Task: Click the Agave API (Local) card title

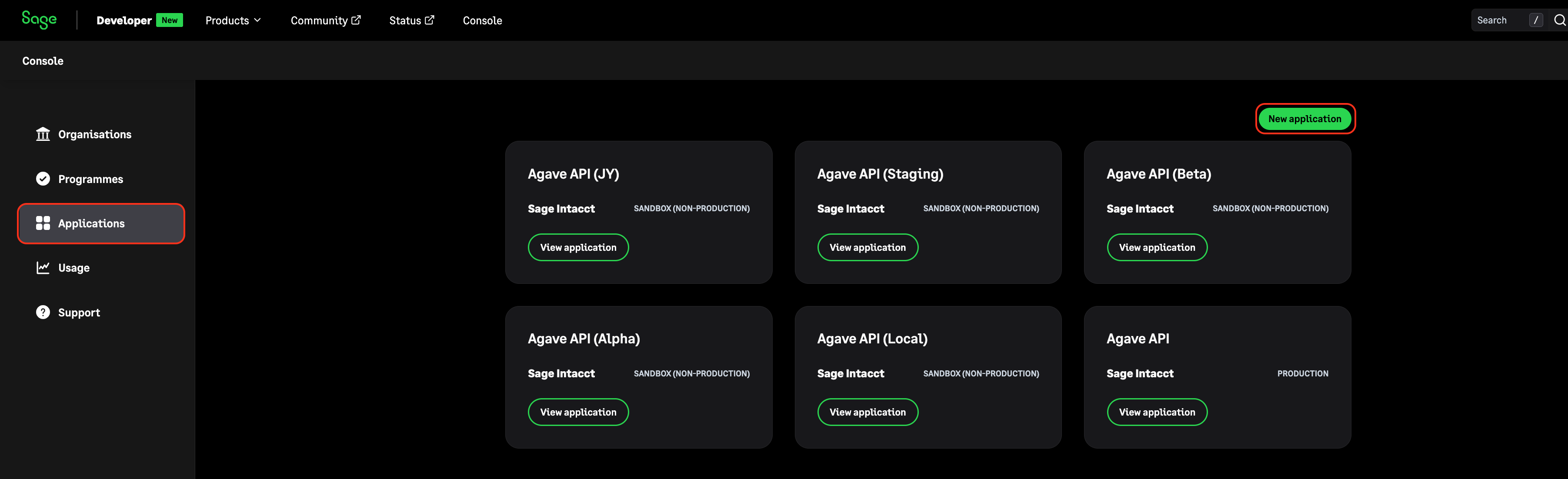Action: 872,339
